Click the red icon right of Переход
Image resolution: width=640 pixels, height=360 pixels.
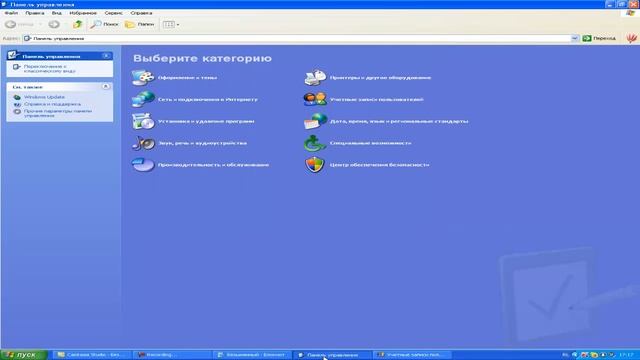631,38
